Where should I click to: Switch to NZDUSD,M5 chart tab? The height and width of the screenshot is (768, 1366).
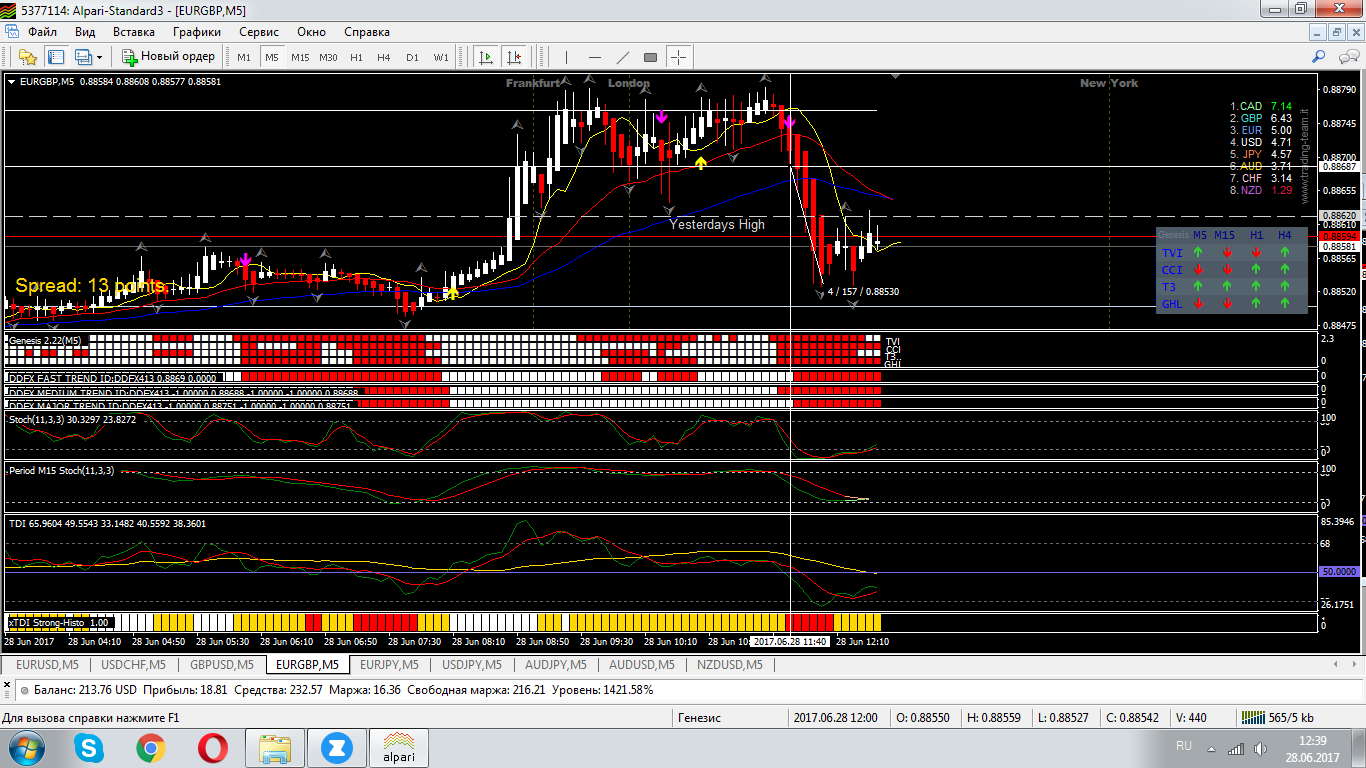728,664
